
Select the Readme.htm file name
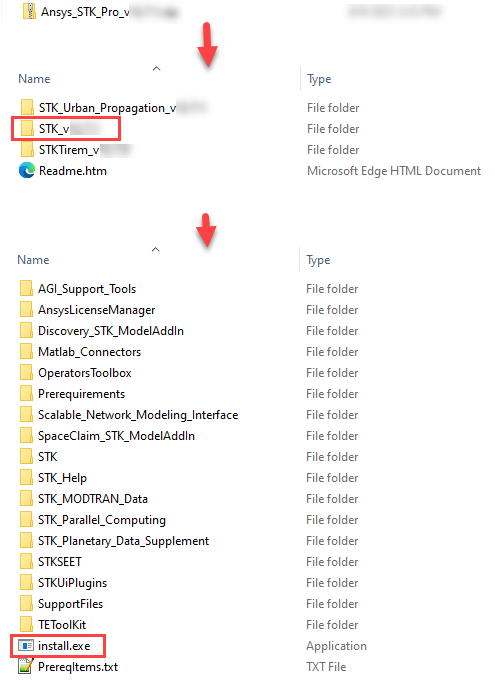click(73, 171)
